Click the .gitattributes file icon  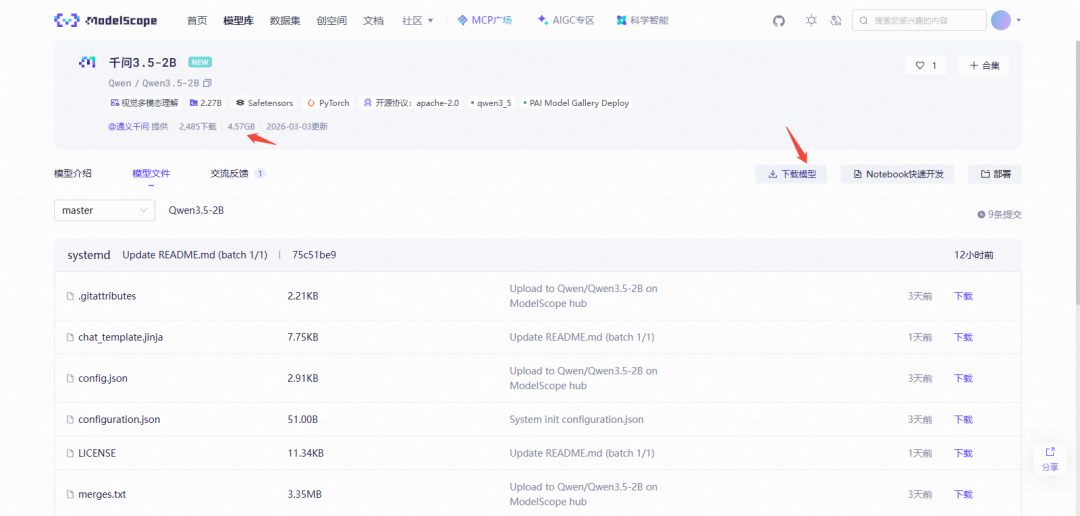(70, 296)
